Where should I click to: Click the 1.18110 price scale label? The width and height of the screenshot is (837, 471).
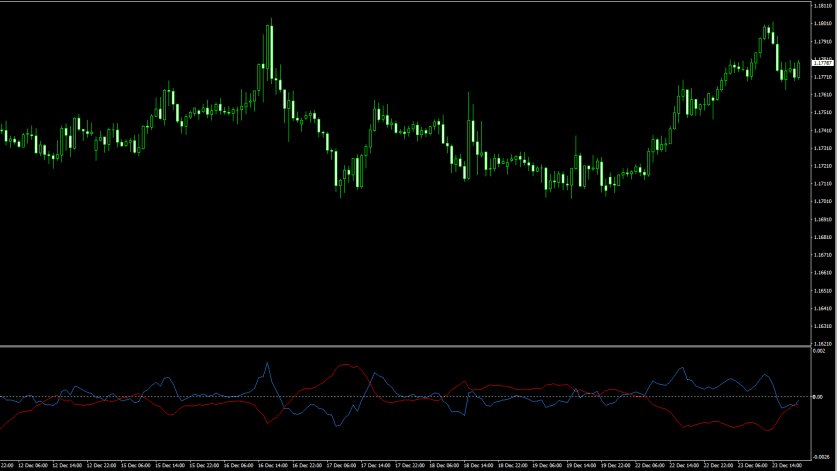[x=823, y=6]
